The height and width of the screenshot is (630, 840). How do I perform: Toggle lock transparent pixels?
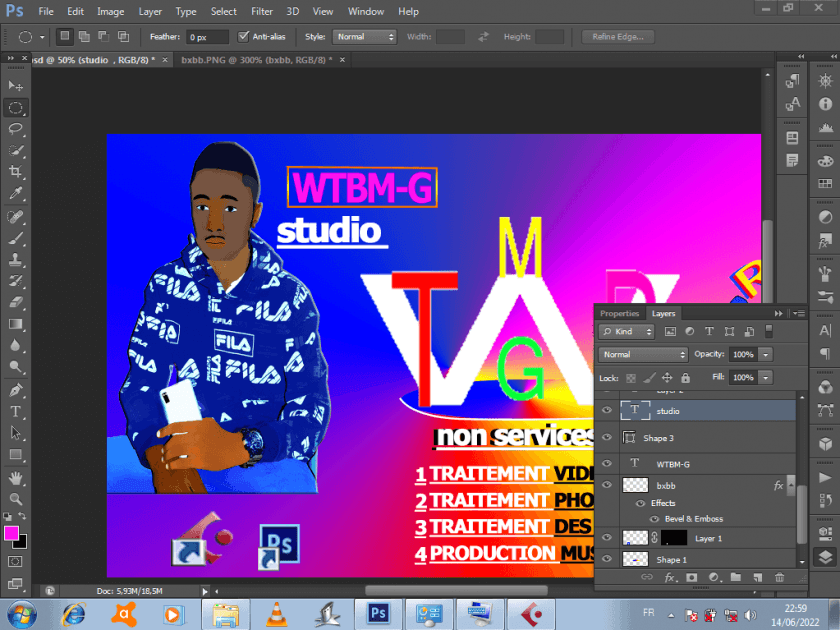tap(631, 378)
